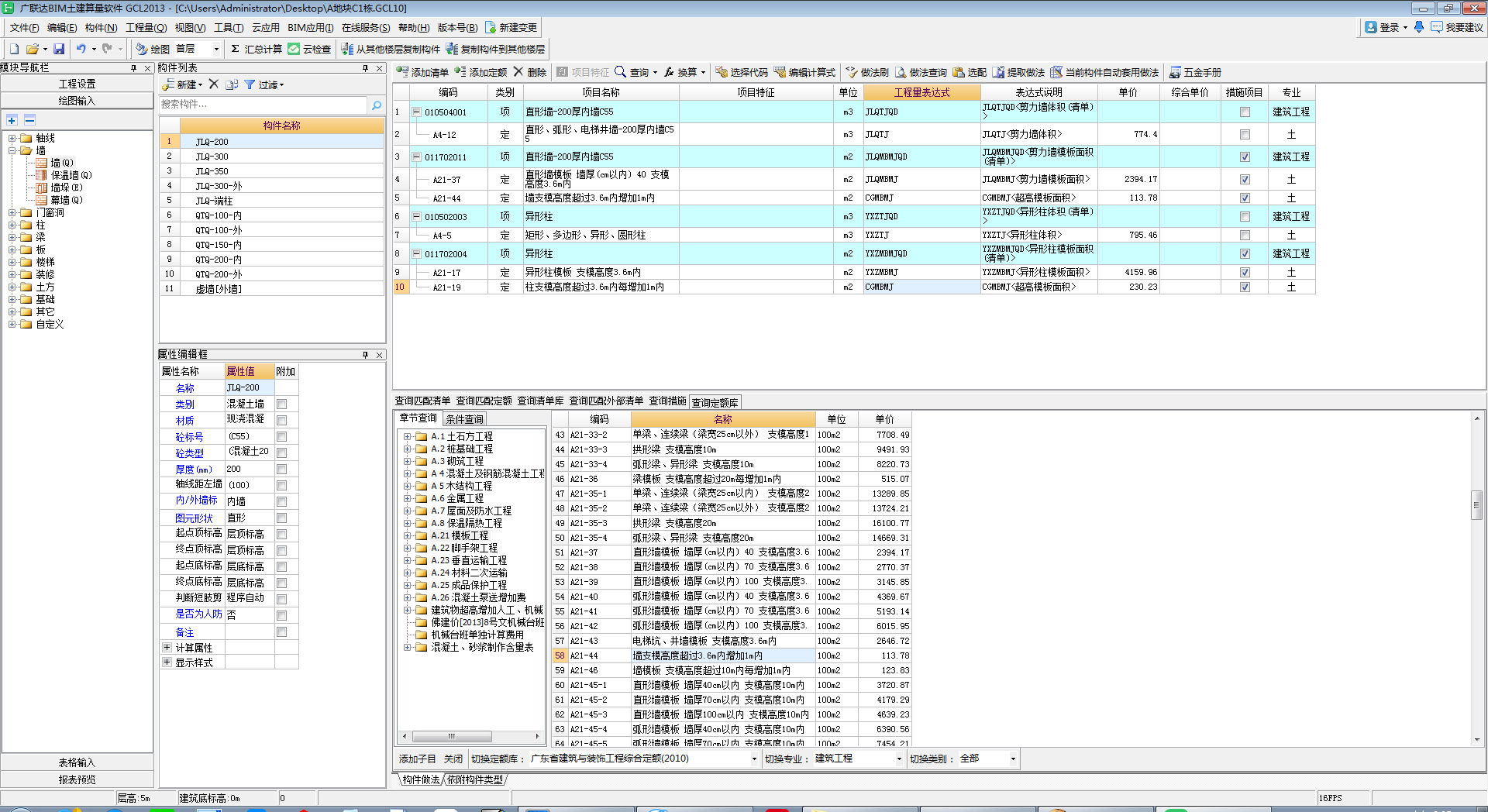Click the delete X icon in component list
This screenshot has width=1488, height=812.
click(x=214, y=84)
